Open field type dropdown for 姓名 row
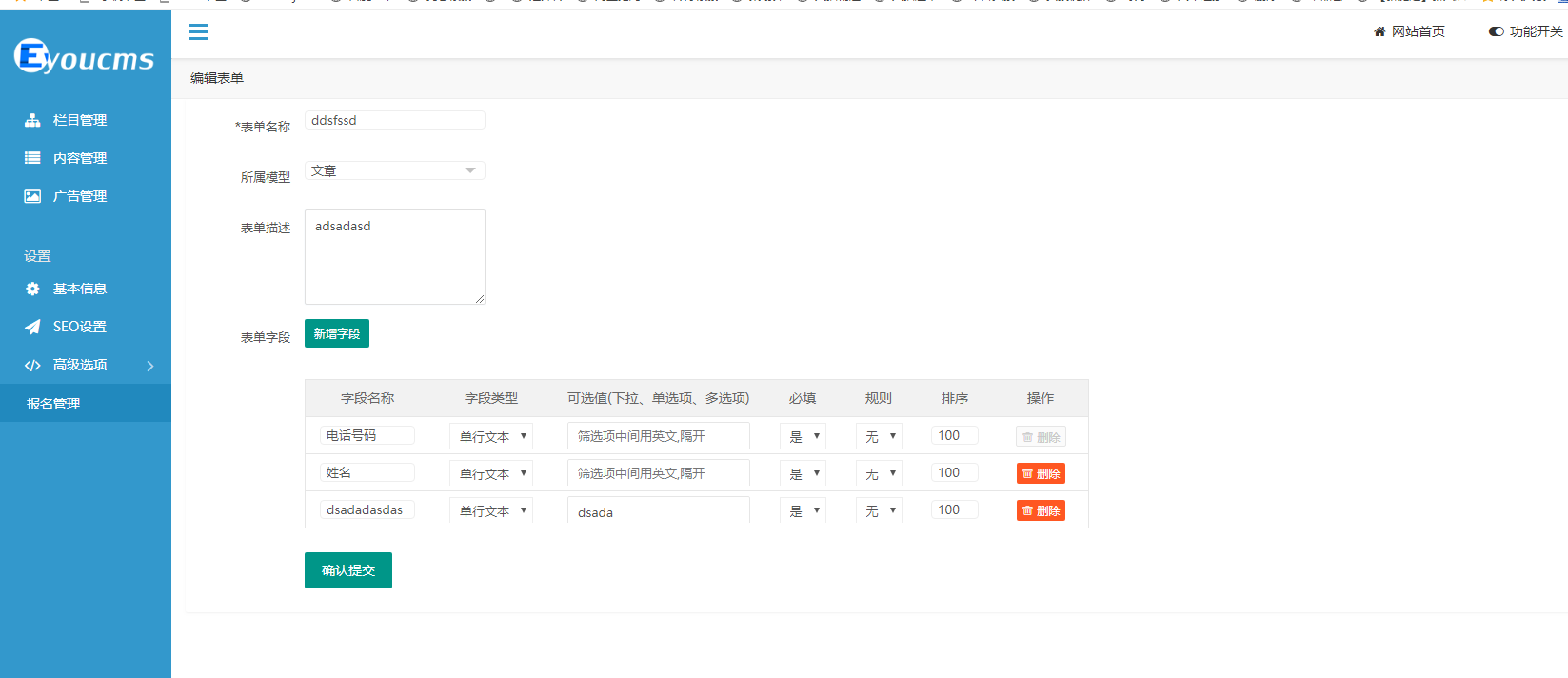1568x678 pixels. 491,473
